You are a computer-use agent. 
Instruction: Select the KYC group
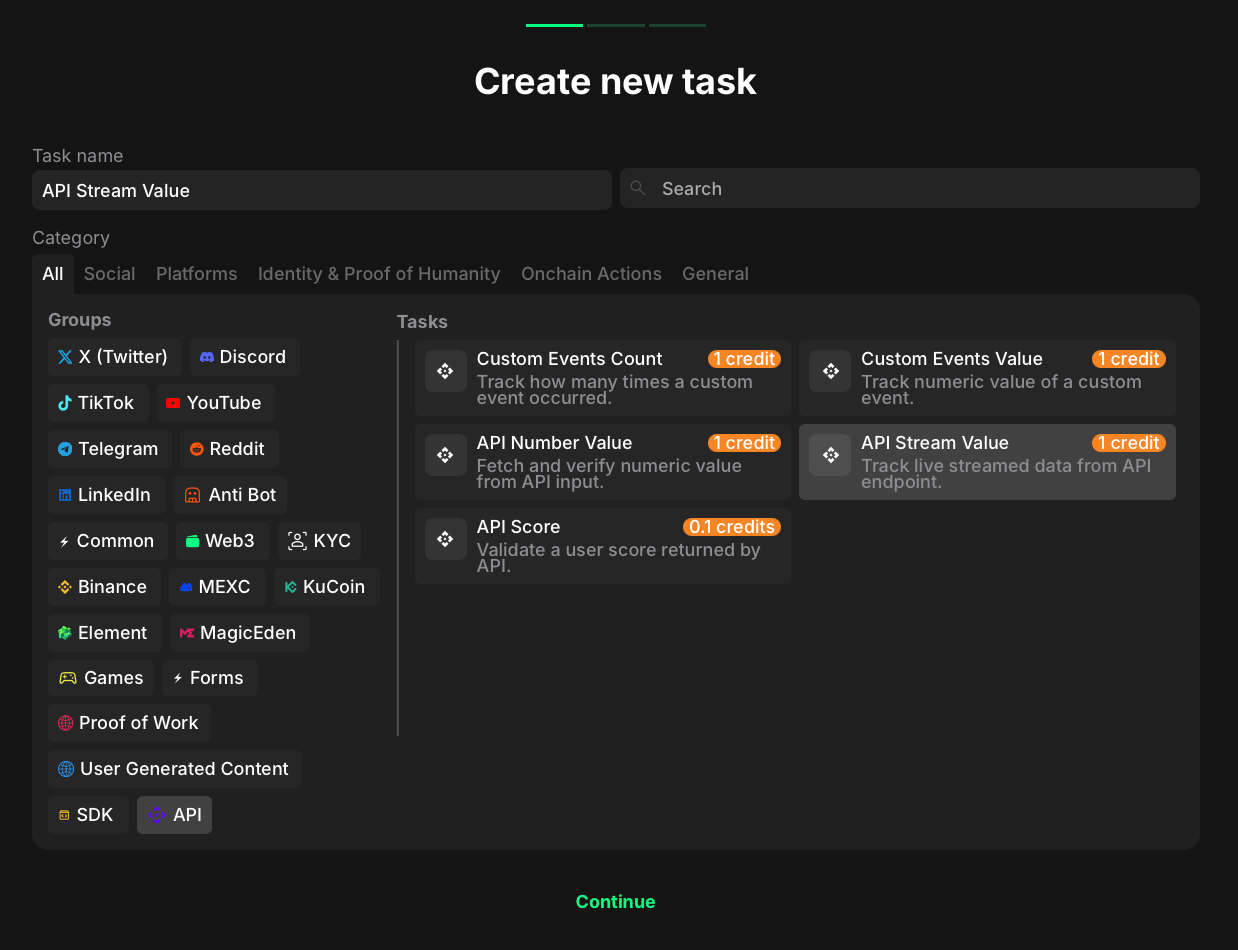(320, 541)
